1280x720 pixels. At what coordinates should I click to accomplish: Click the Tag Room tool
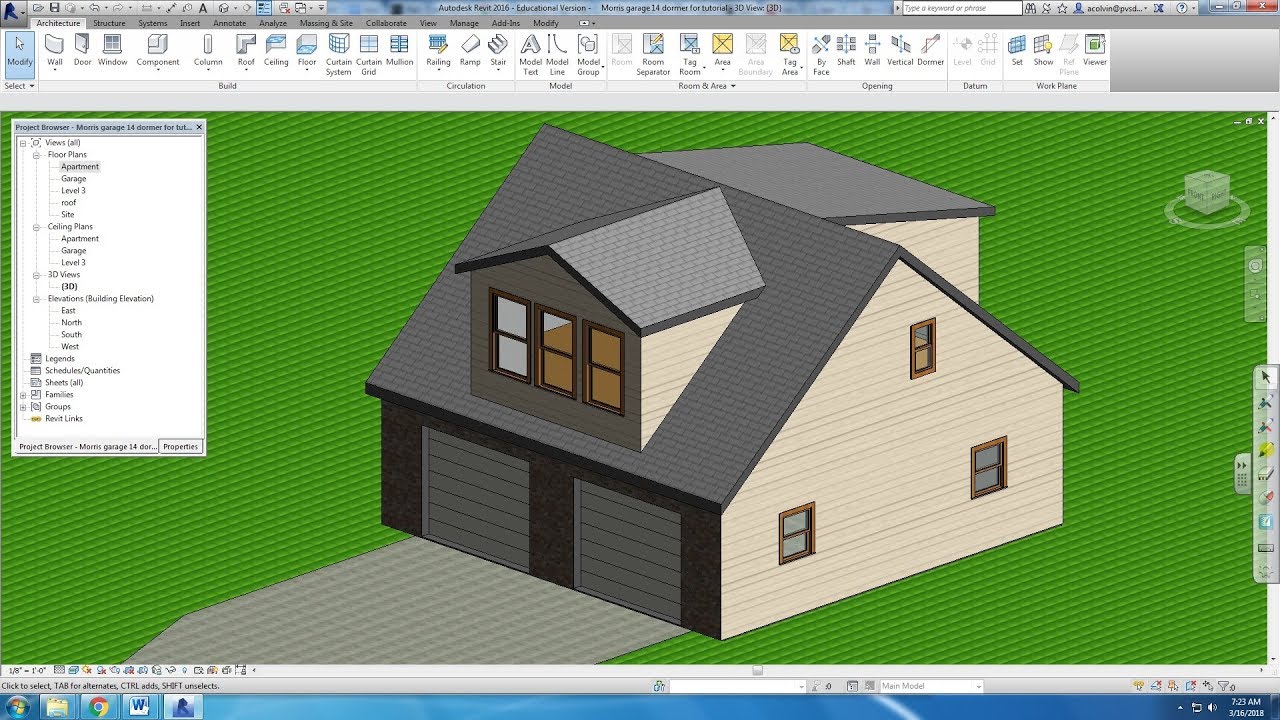tap(690, 55)
